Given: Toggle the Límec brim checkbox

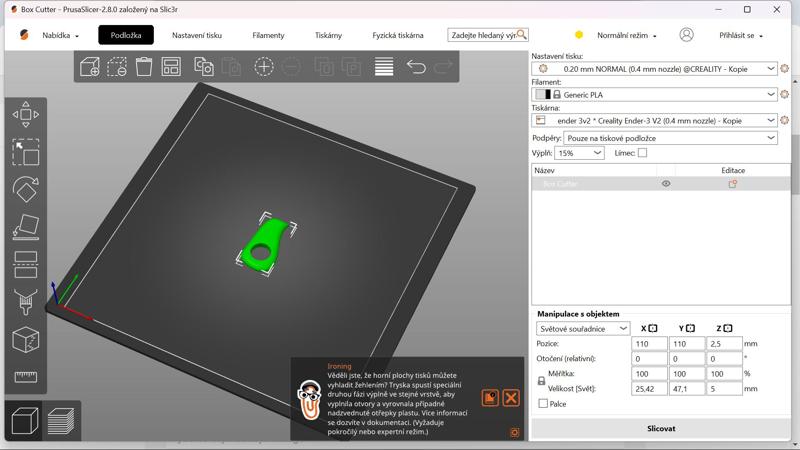Looking at the screenshot, I should pos(642,153).
